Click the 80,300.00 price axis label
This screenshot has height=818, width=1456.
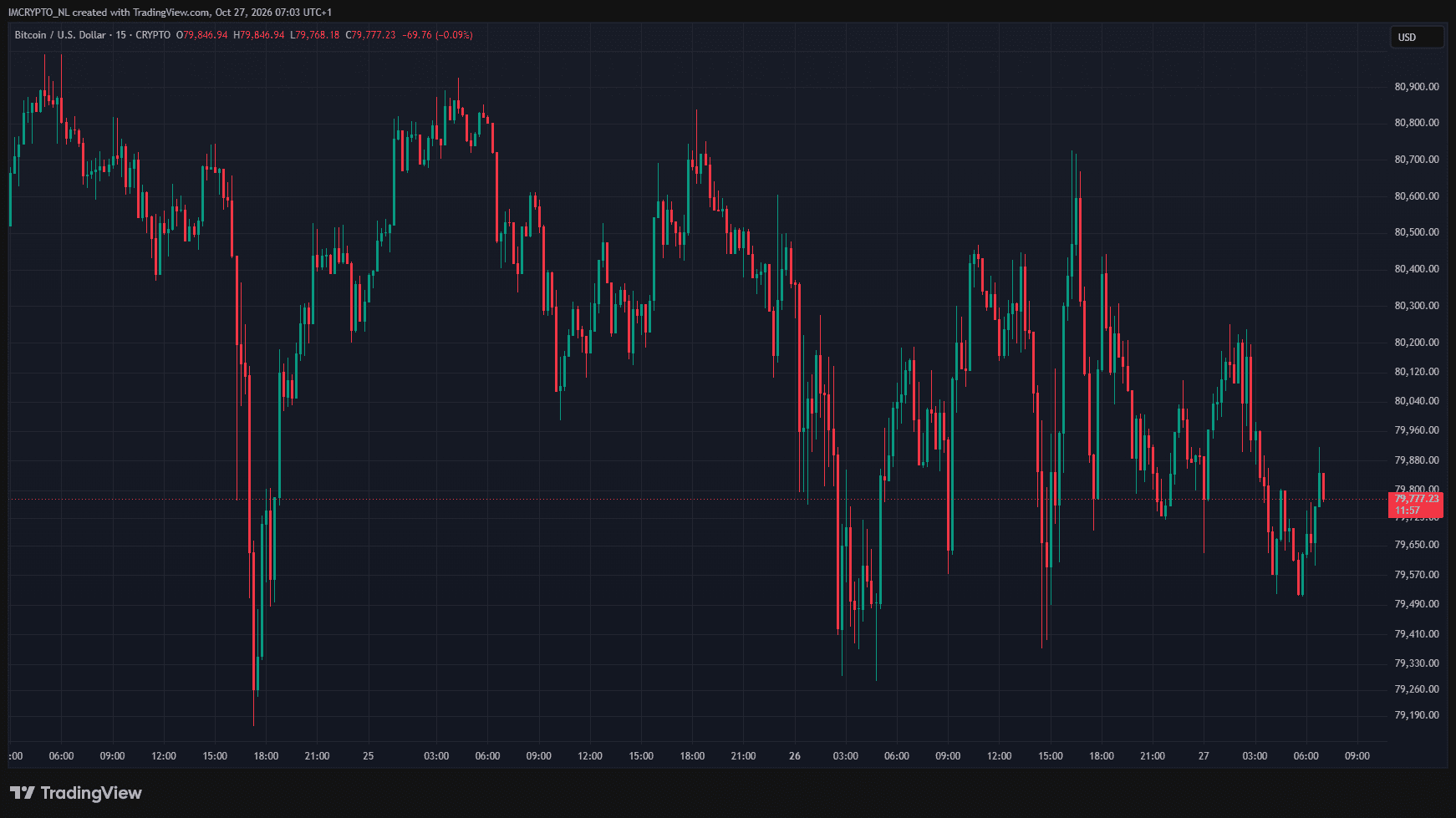(x=1417, y=306)
